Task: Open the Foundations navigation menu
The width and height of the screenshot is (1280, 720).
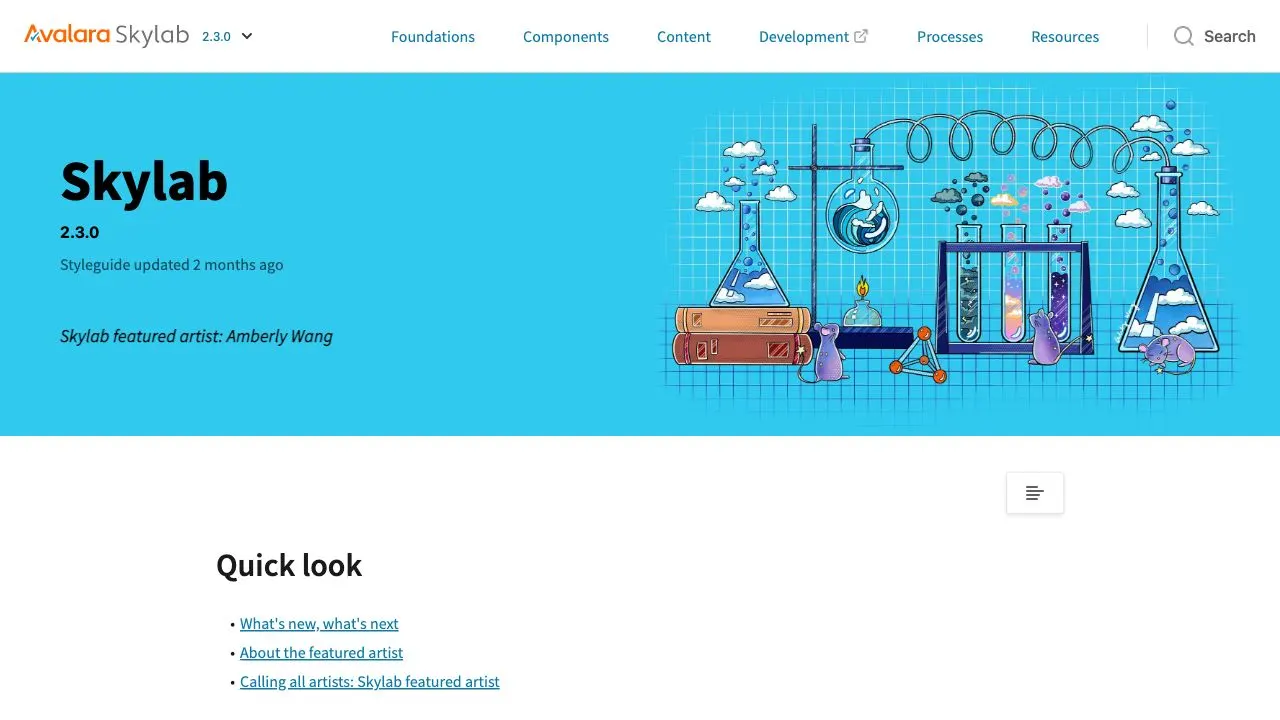Action: pyautogui.click(x=433, y=37)
